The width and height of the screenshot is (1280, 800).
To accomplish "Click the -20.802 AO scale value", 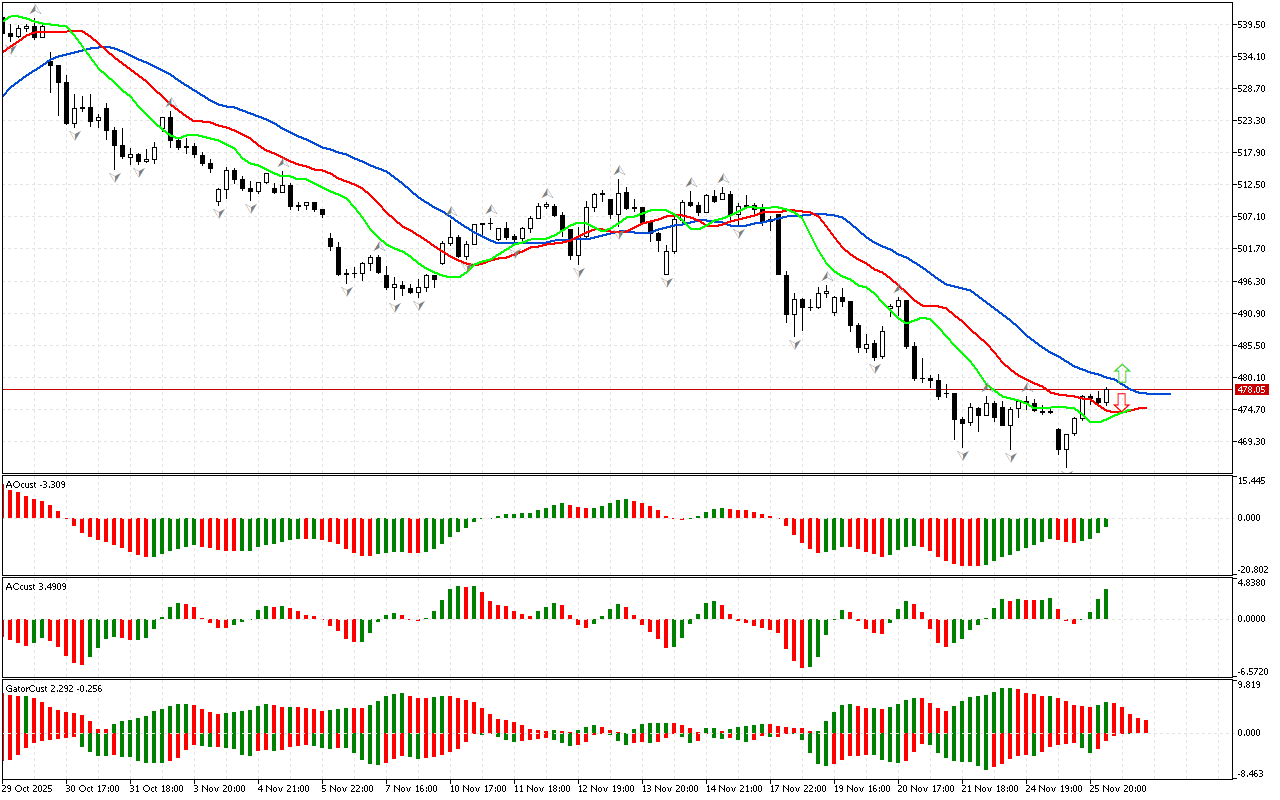I will point(1253,569).
